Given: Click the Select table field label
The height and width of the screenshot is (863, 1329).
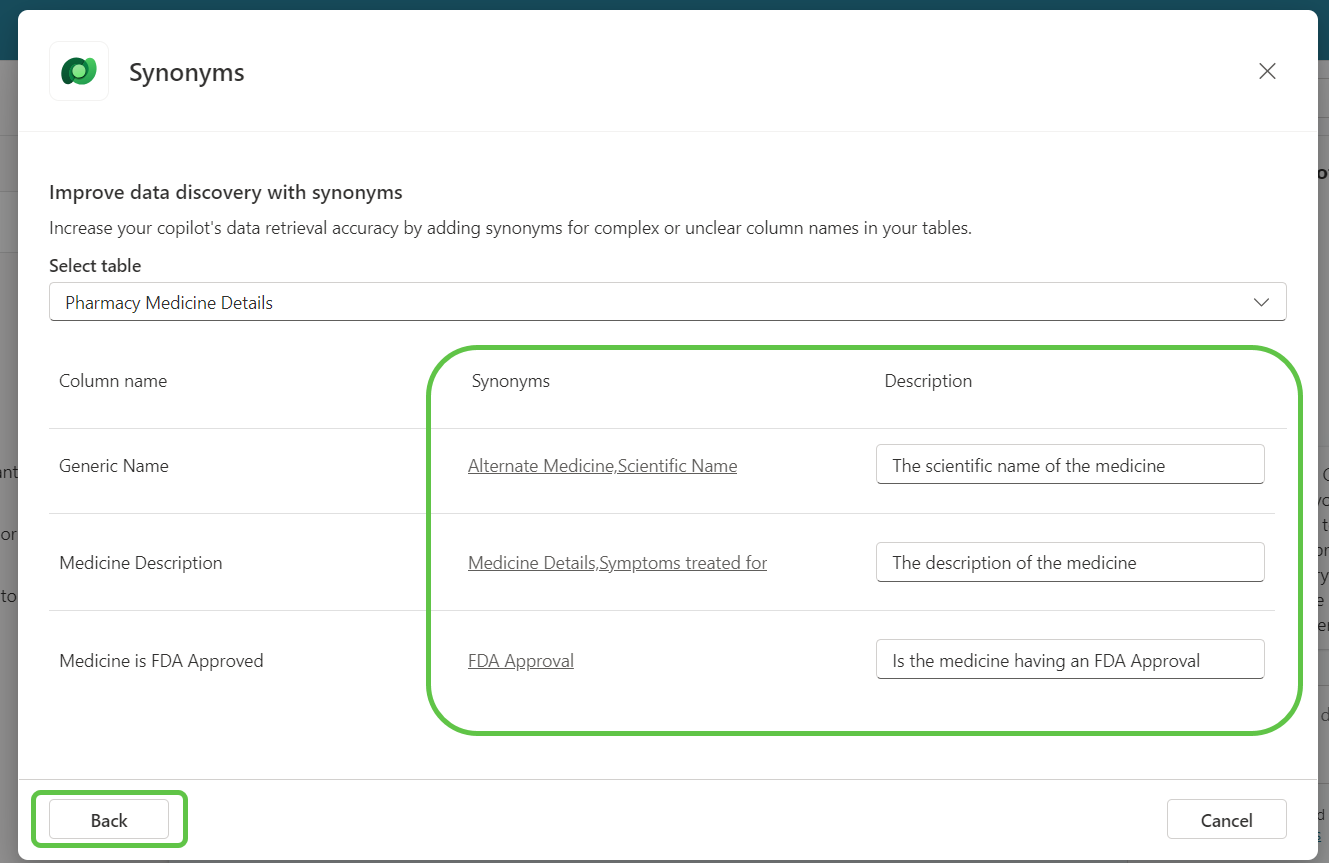Looking at the screenshot, I should point(95,266).
